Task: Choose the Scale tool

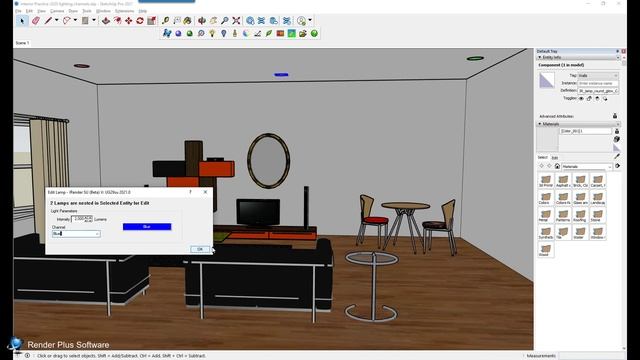Action: (151, 20)
